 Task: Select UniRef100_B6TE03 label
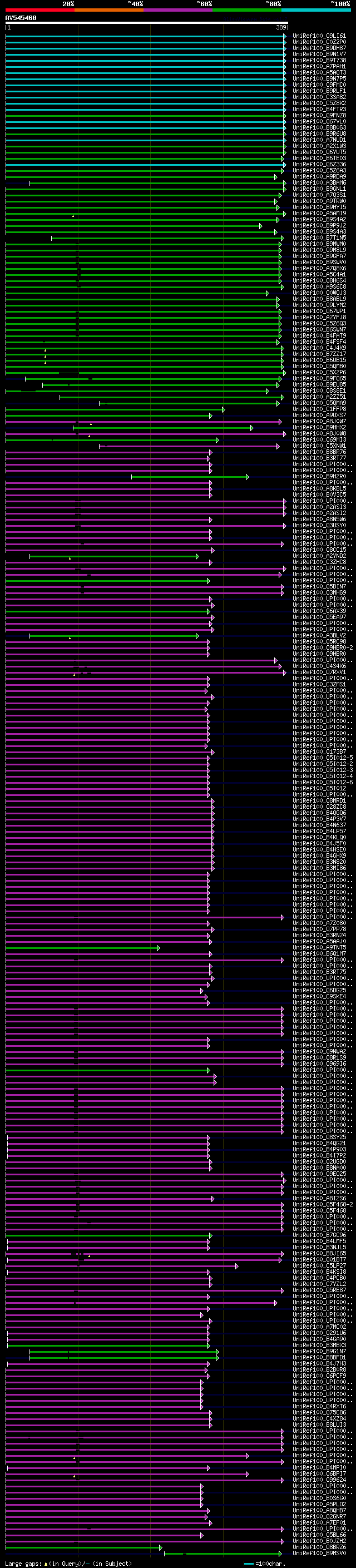point(319,159)
